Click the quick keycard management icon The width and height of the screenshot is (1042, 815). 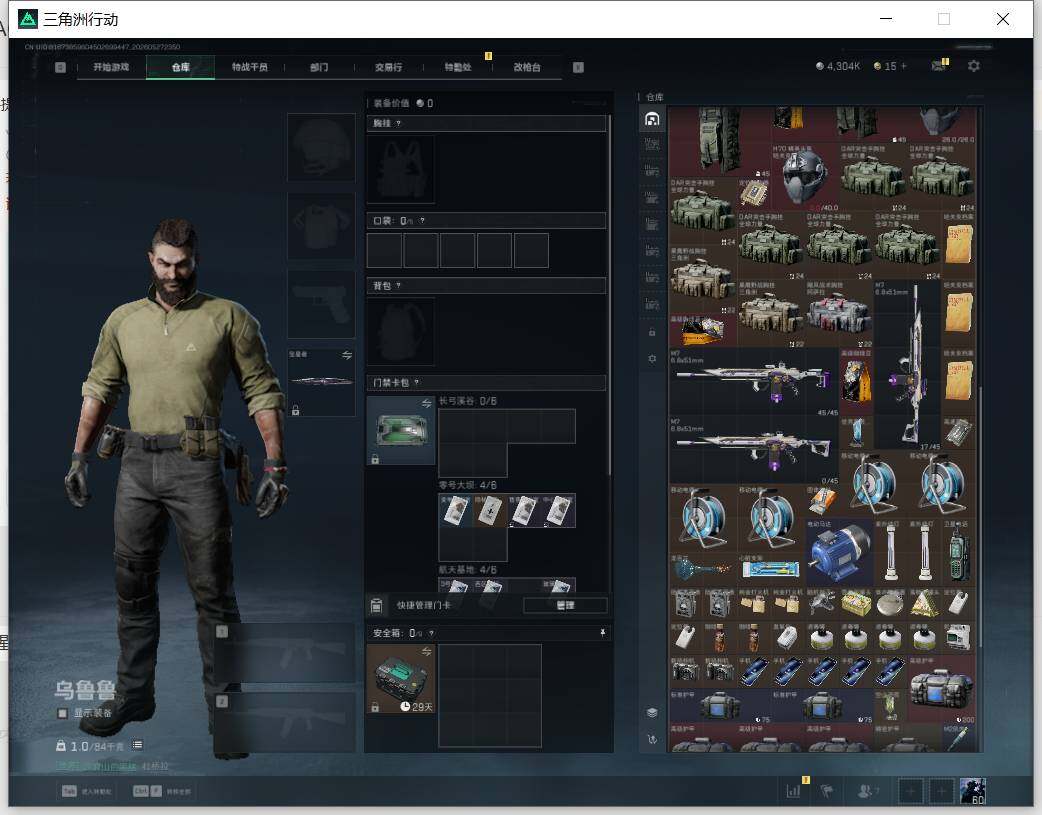376,605
